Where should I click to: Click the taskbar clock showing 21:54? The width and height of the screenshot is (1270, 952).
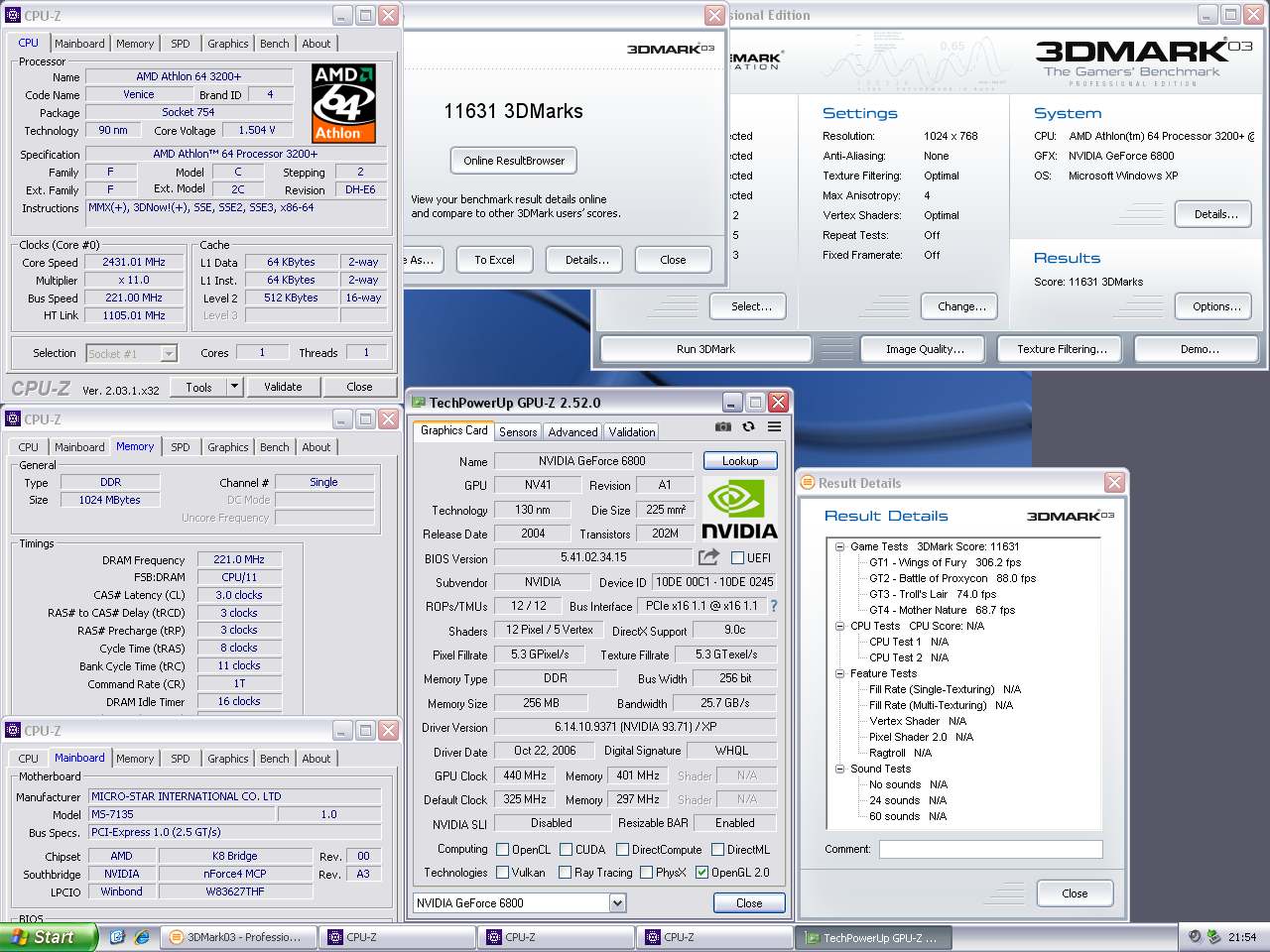1242,937
